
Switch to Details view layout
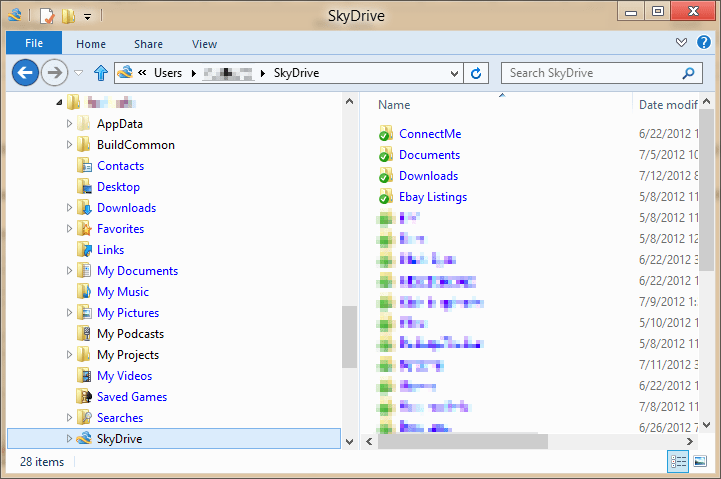[678, 461]
